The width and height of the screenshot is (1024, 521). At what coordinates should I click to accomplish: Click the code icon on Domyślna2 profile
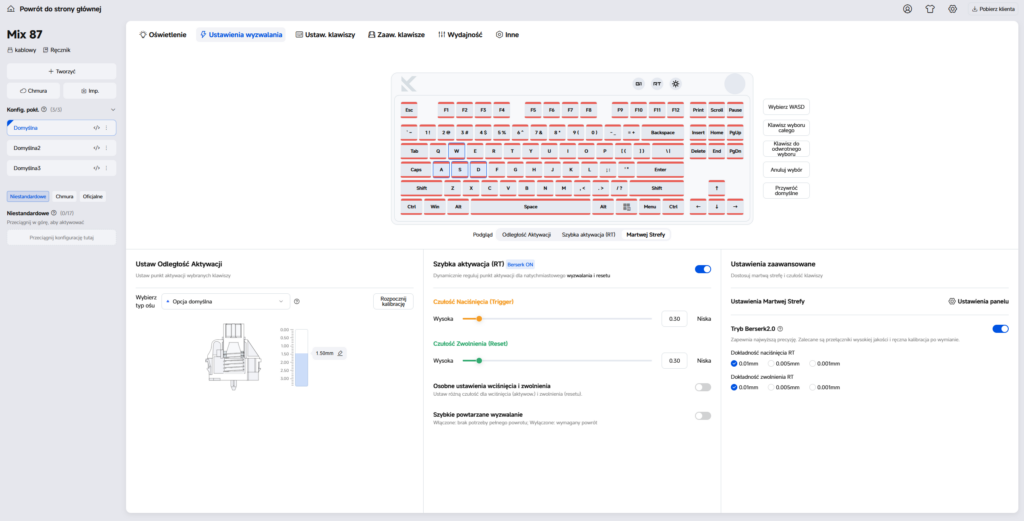[97, 148]
